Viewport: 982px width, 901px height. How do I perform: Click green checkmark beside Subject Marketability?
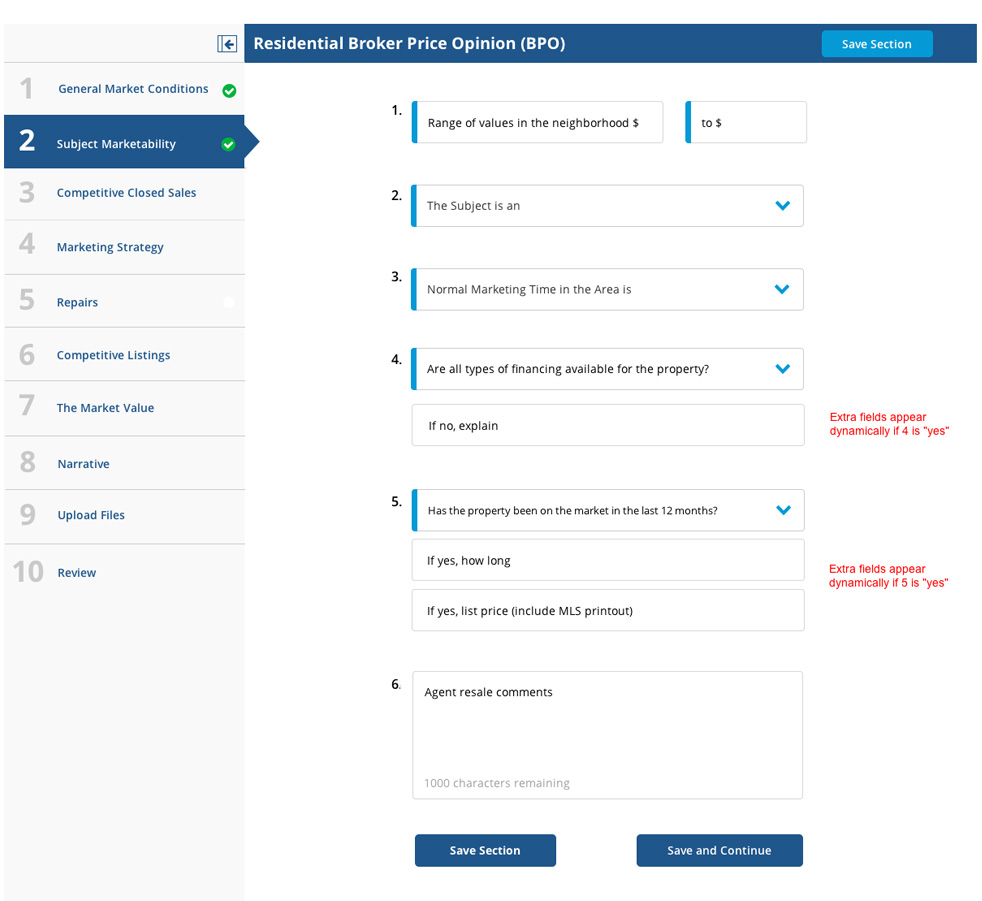[228, 145]
